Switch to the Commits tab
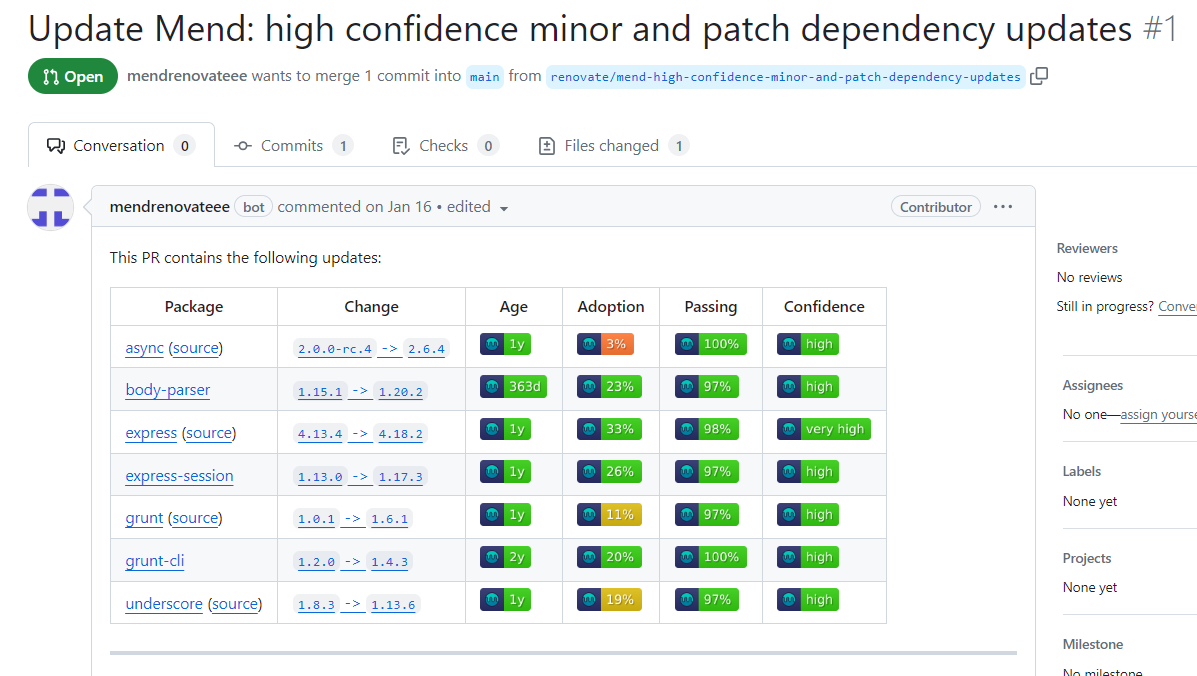 click(292, 146)
